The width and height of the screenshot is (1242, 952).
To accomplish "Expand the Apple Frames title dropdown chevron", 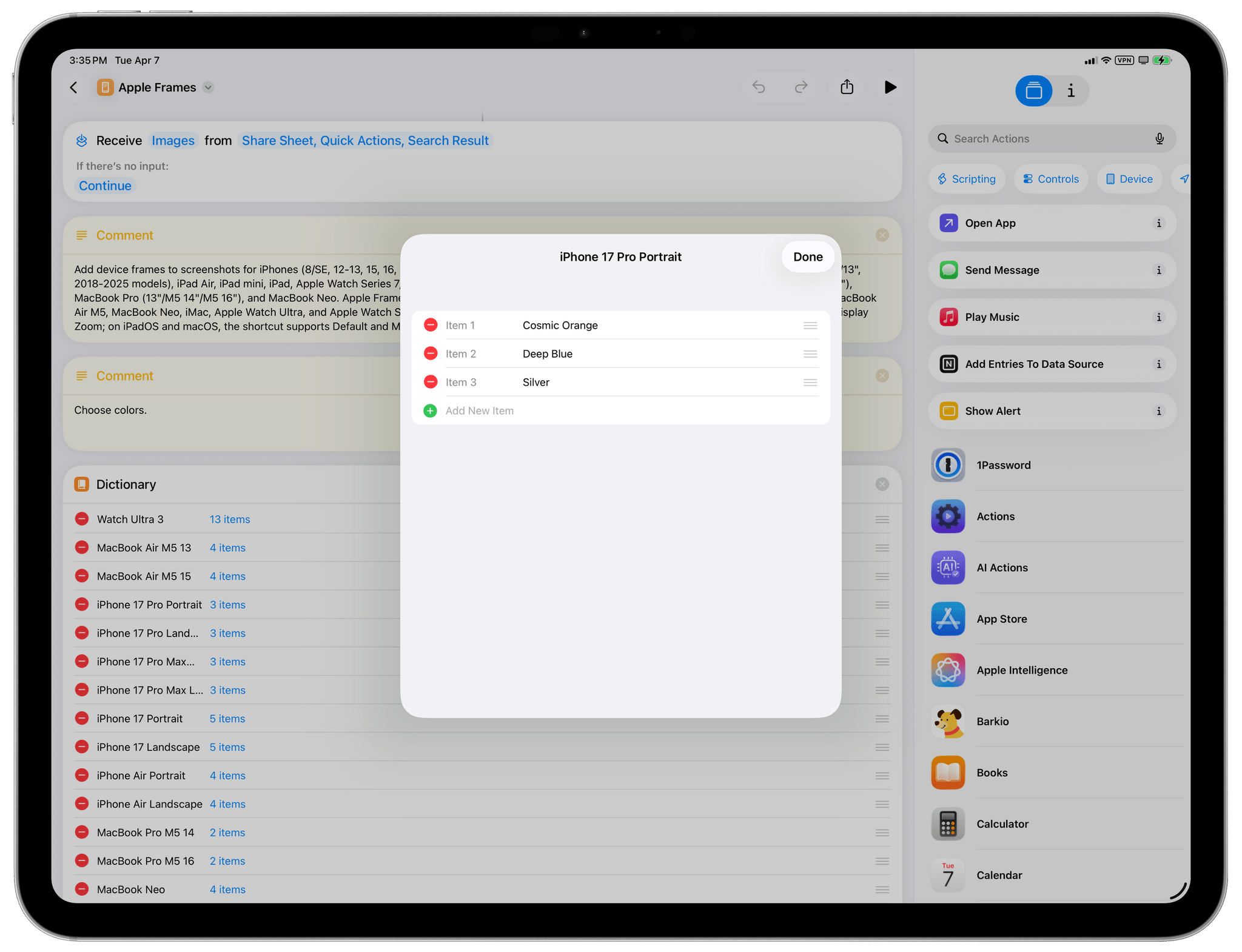I will [x=208, y=87].
